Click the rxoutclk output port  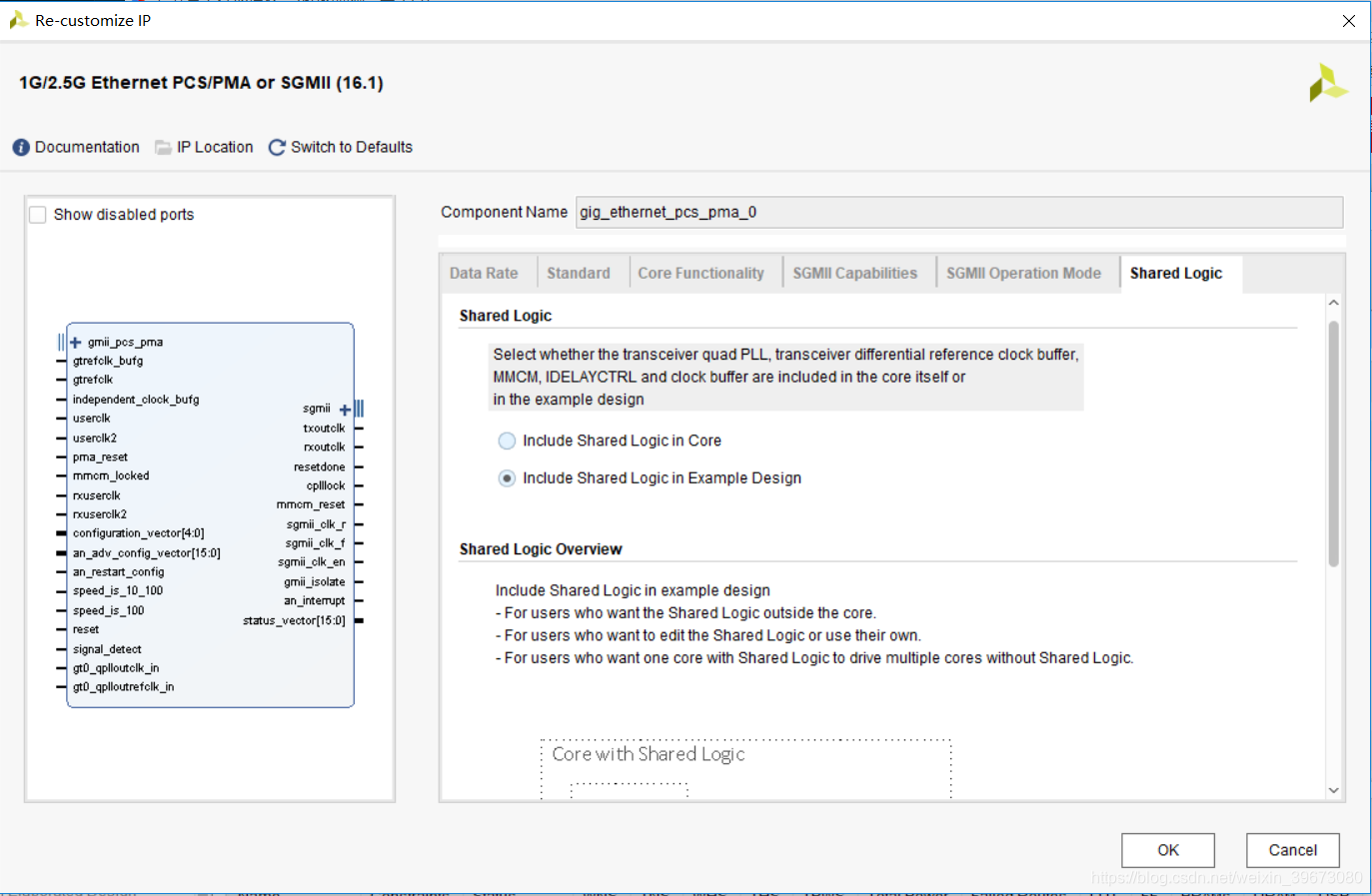(325, 448)
